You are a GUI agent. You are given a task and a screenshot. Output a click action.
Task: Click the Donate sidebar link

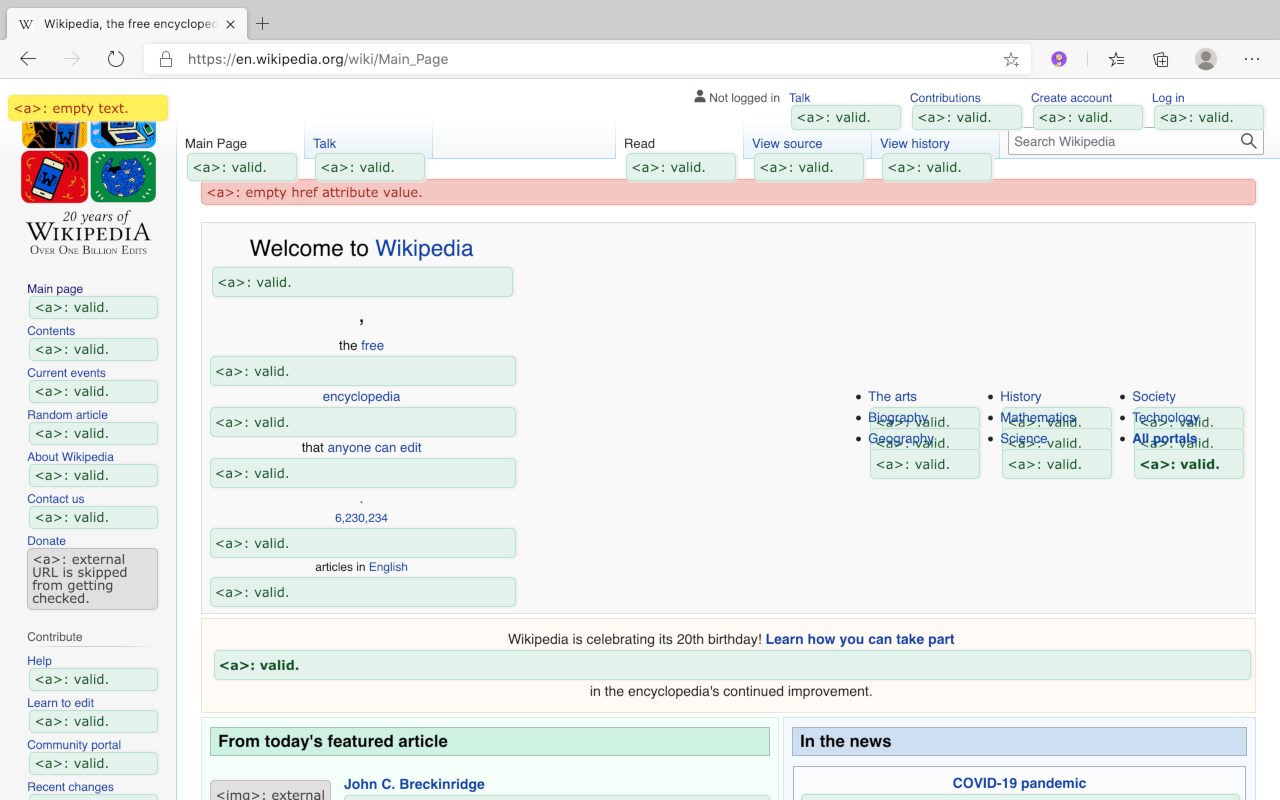tap(46, 541)
